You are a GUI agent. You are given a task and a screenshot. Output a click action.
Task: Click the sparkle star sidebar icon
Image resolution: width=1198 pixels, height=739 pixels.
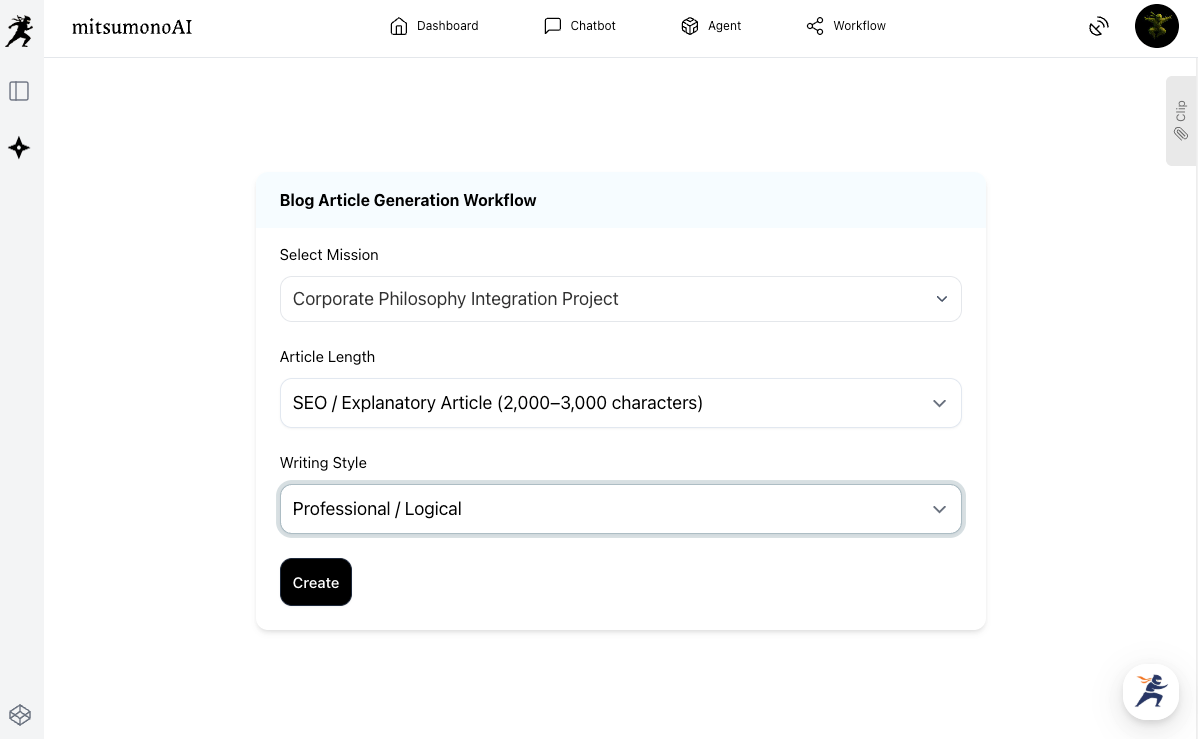[x=19, y=148]
